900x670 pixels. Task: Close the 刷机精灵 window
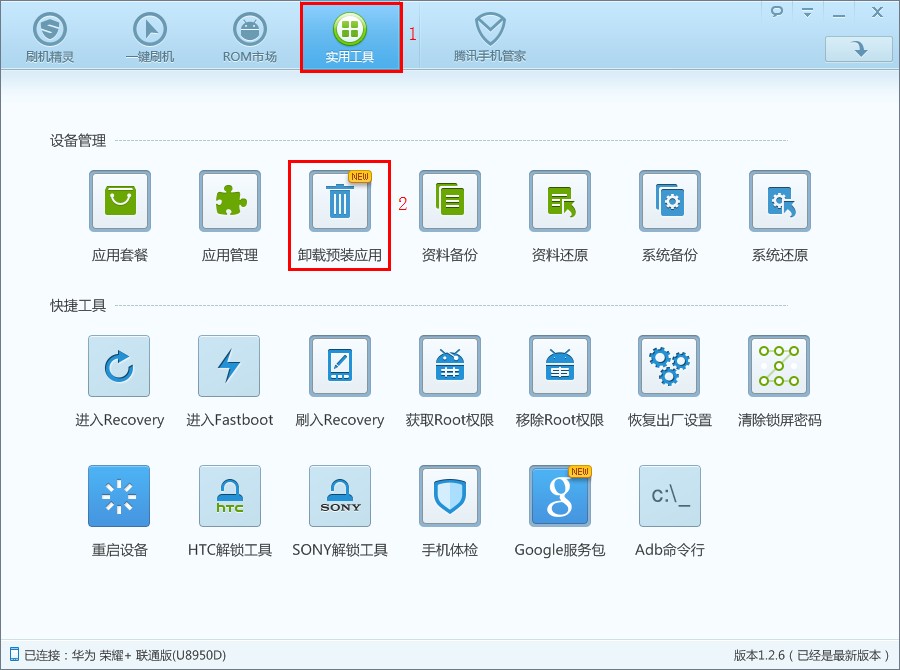click(x=877, y=11)
